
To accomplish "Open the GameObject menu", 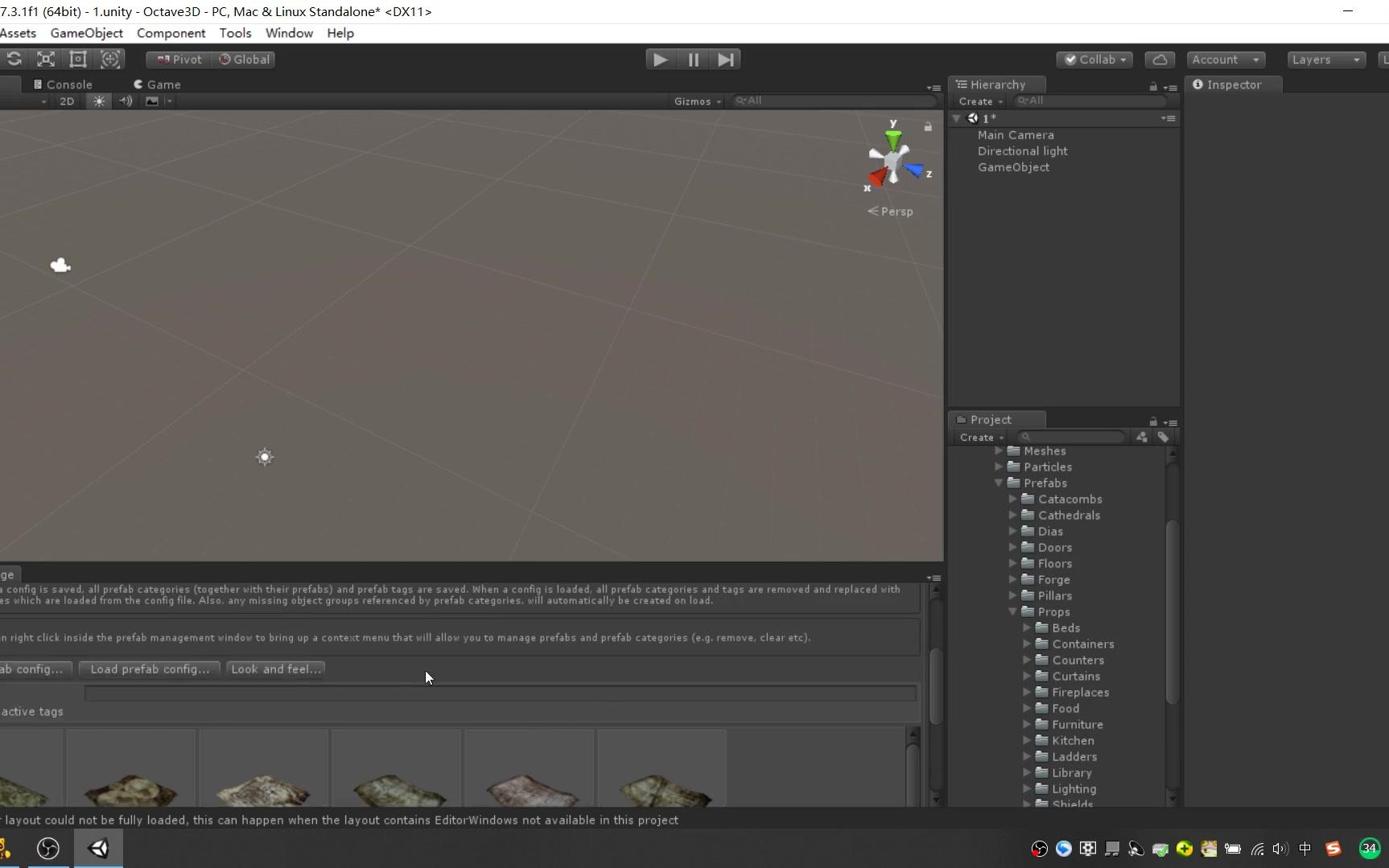I will click(x=87, y=33).
